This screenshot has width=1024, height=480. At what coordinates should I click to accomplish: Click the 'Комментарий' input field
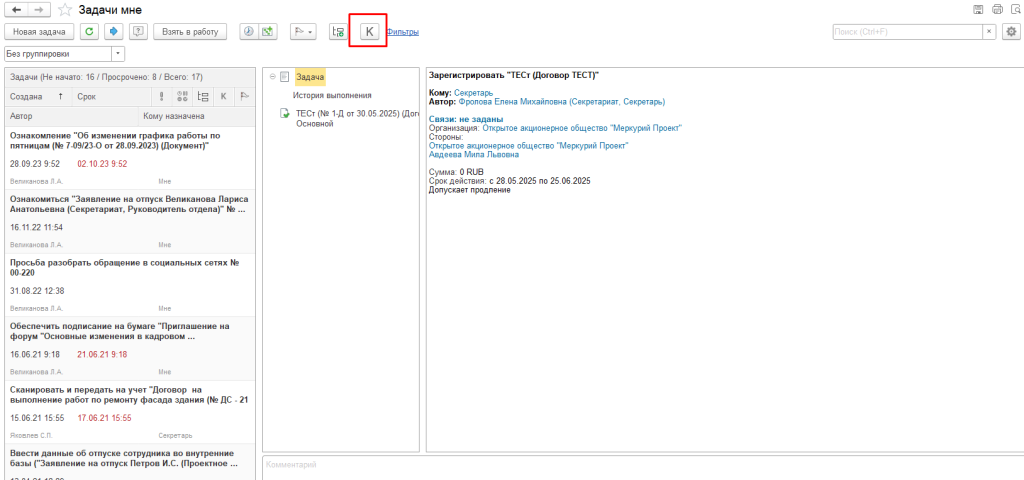(x=640, y=466)
